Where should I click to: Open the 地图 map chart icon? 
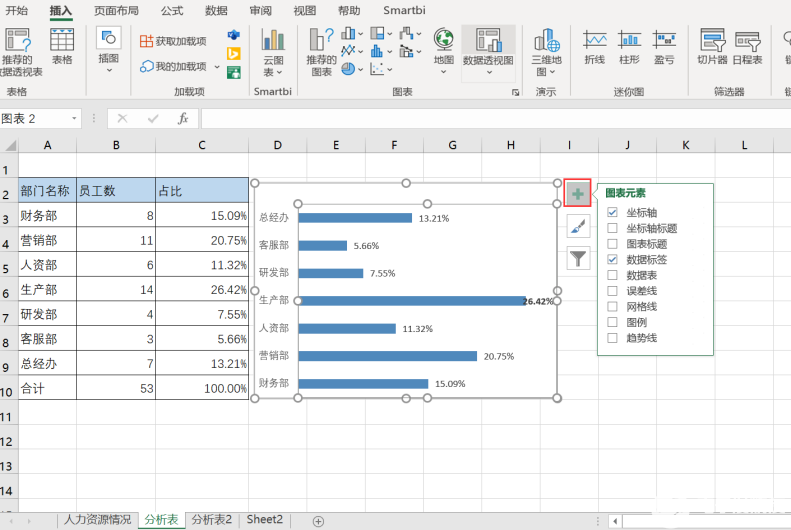443,51
